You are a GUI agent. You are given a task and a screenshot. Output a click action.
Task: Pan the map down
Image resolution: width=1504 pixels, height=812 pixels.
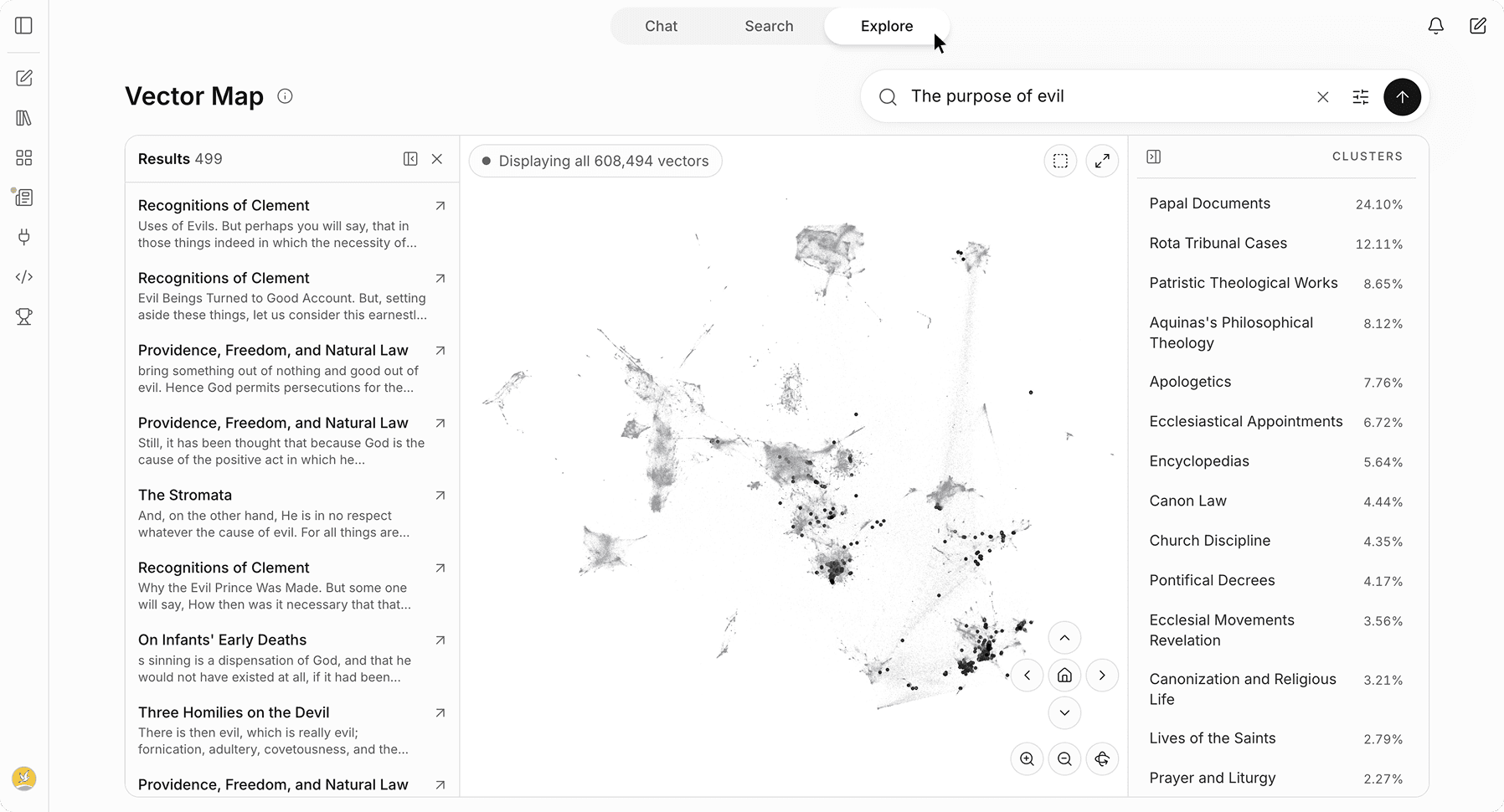1064,713
